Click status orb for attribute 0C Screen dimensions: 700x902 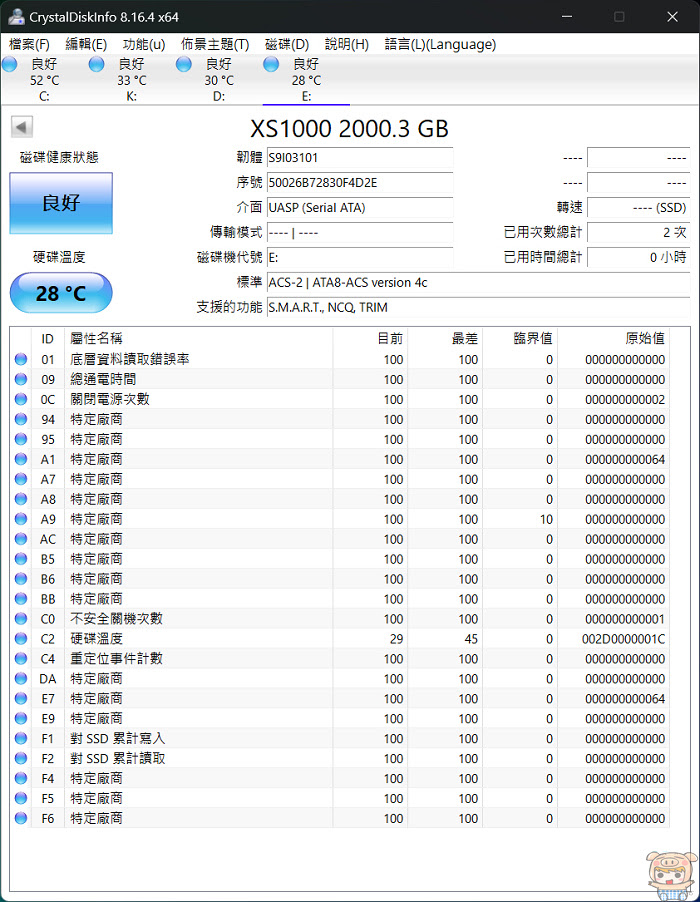(21, 399)
